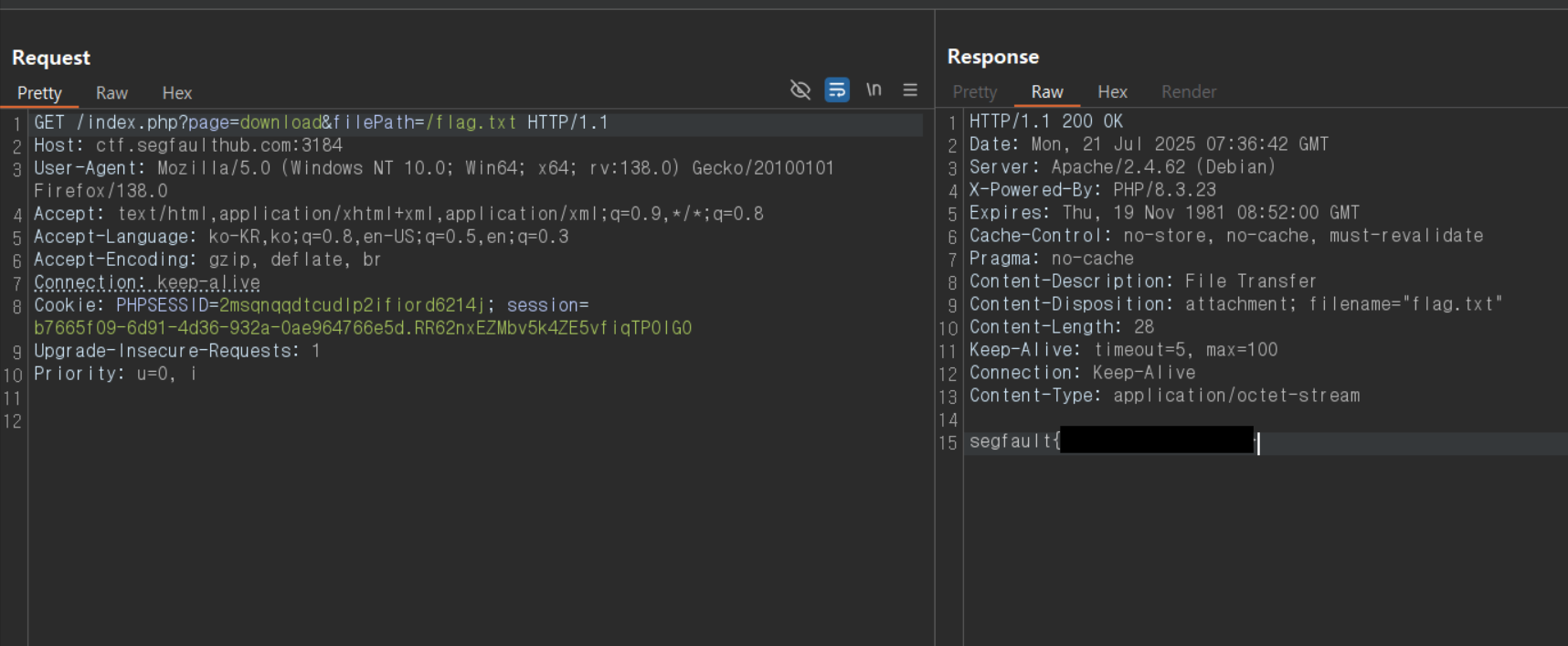Click the Expires: Thu, 19 Nov 1981 line
Image resolution: width=1568 pixels, height=646 pixels.
[x=1165, y=213]
